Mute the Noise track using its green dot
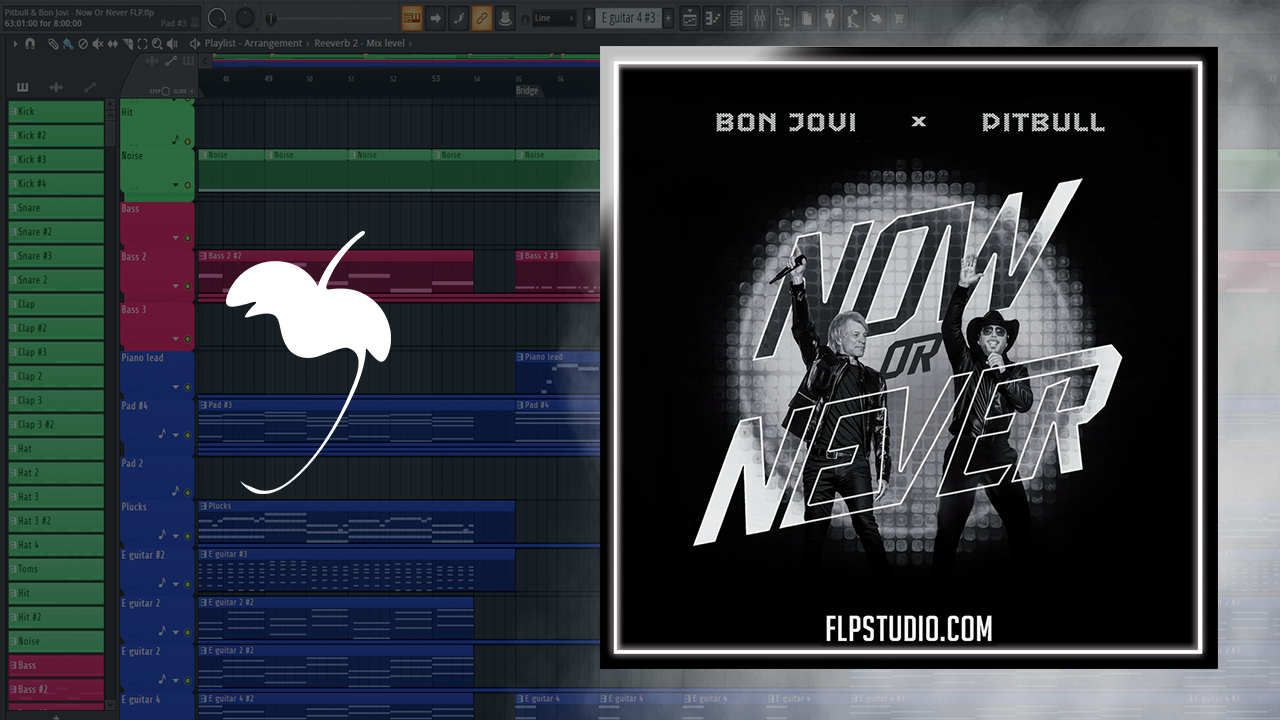The width and height of the screenshot is (1280, 720). 187,185
